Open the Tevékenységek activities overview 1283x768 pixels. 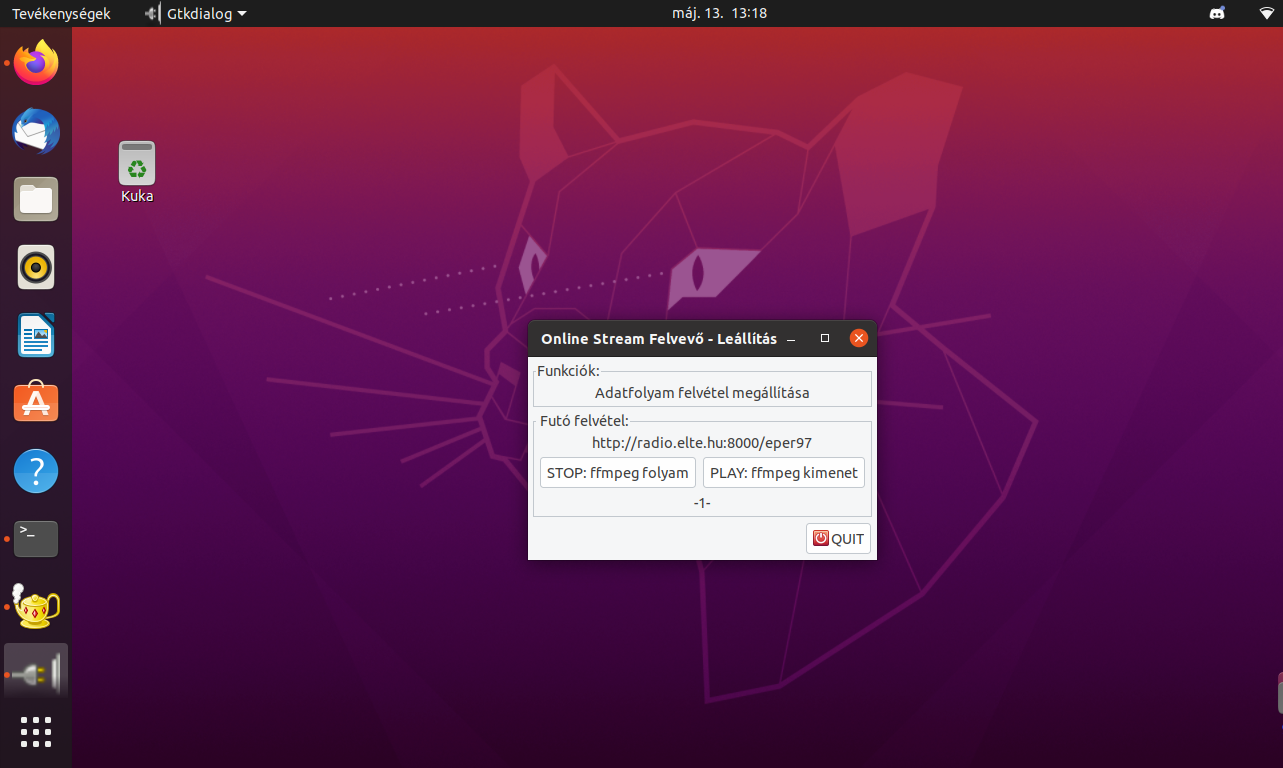[61, 14]
